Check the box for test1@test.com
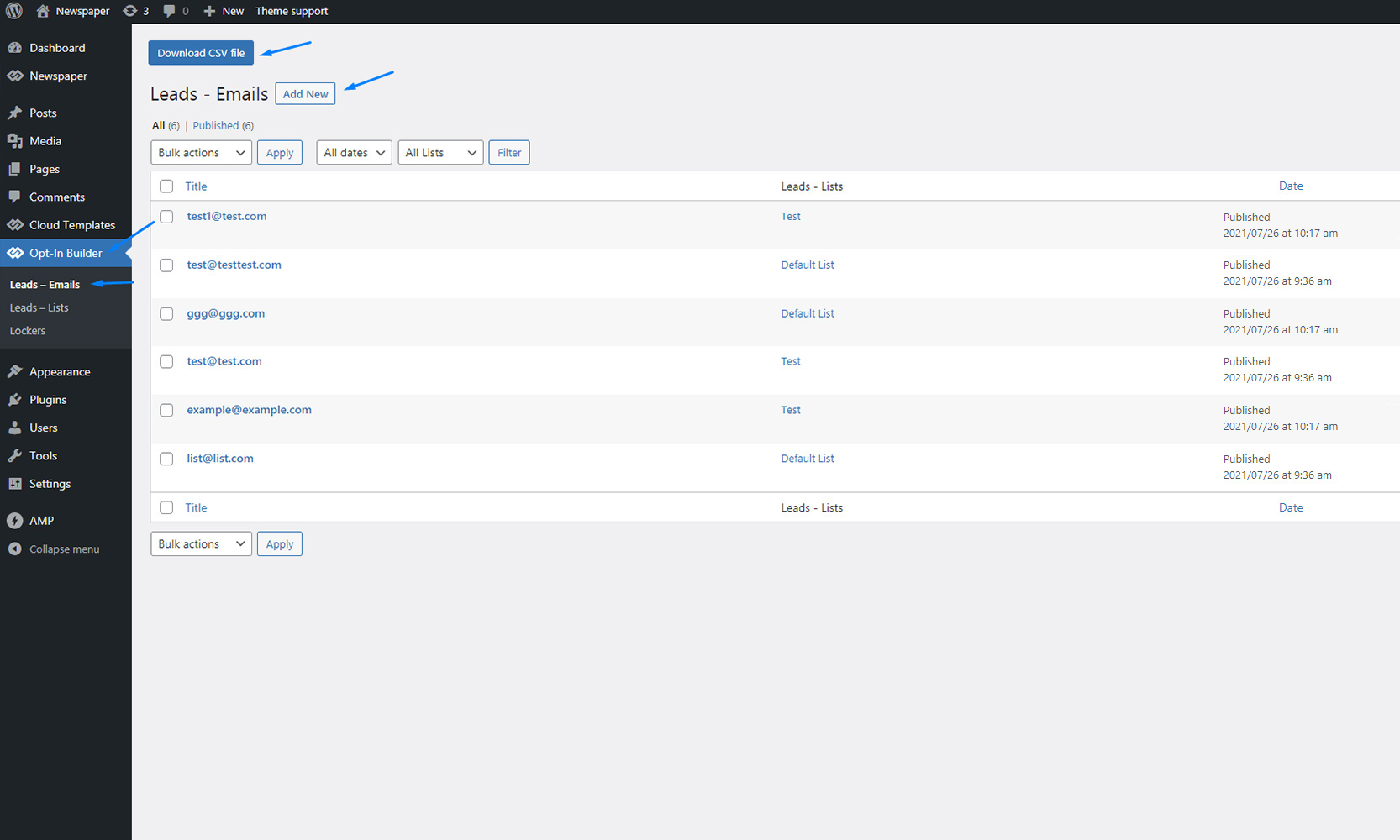The width and height of the screenshot is (1400, 840). click(x=166, y=217)
